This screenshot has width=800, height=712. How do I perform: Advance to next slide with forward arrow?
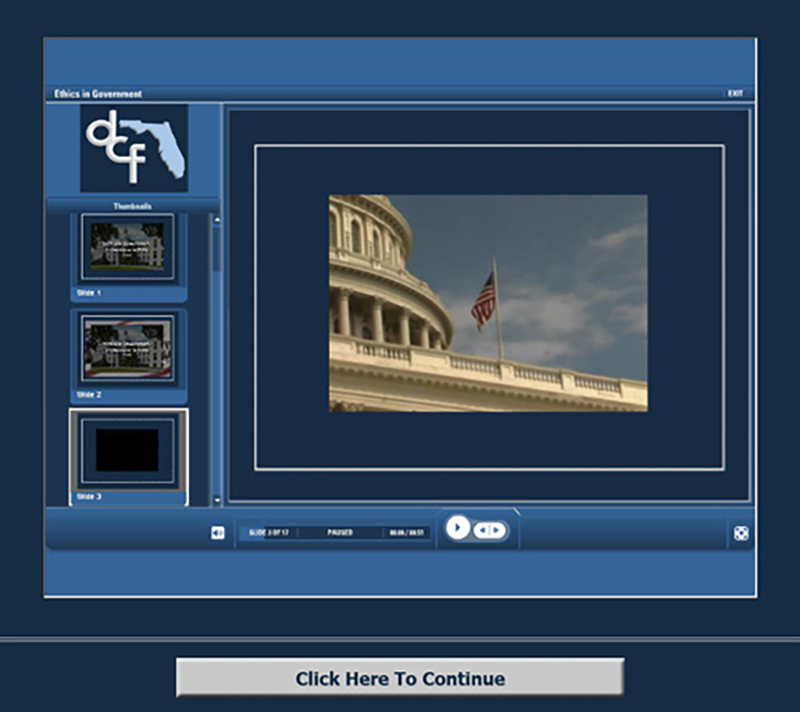coord(496,529)
